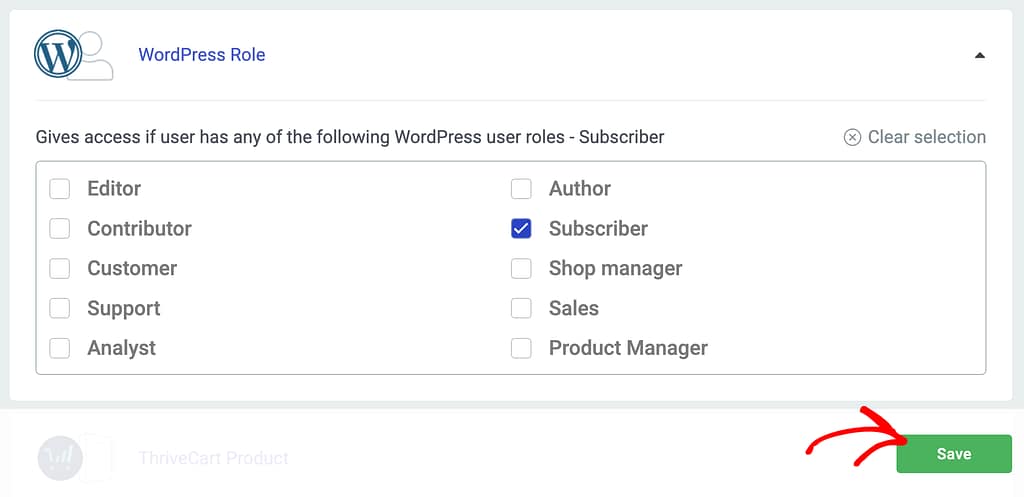Click the Shop manager label text

(x=615, y=268)
